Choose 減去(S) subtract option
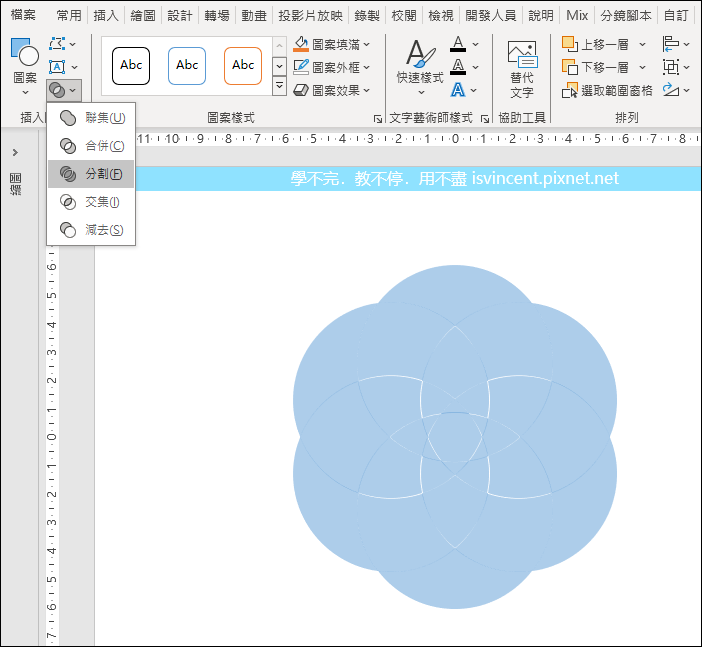The height and width of the screenshot is (647, 702). tap(91, 230)
